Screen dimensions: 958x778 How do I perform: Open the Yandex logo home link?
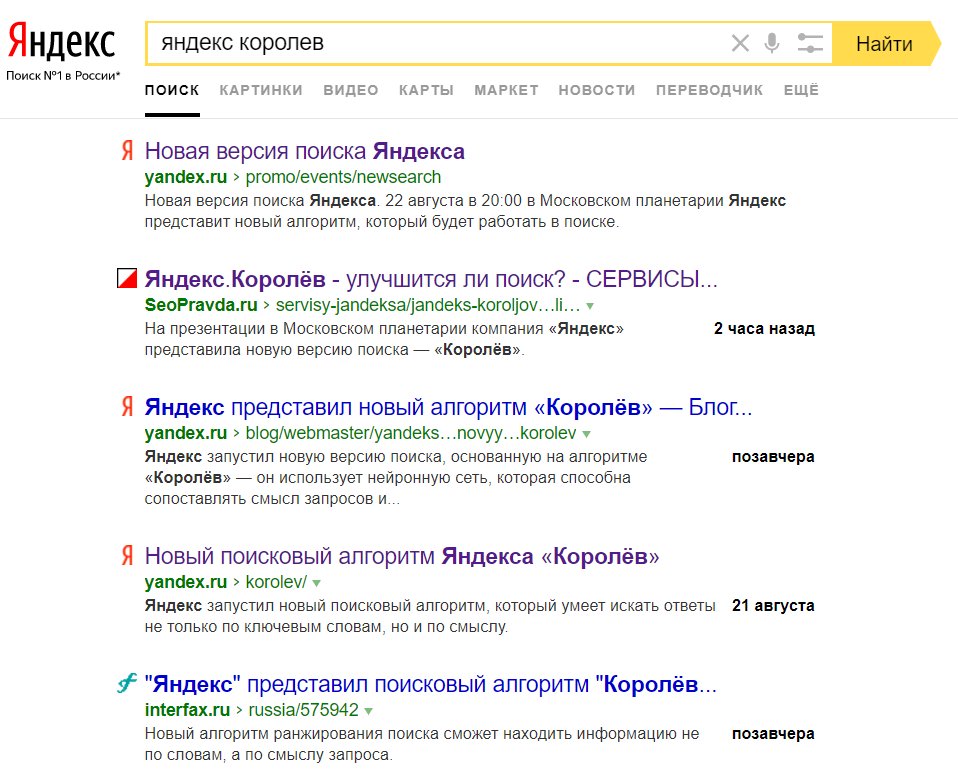coord(61,41)
